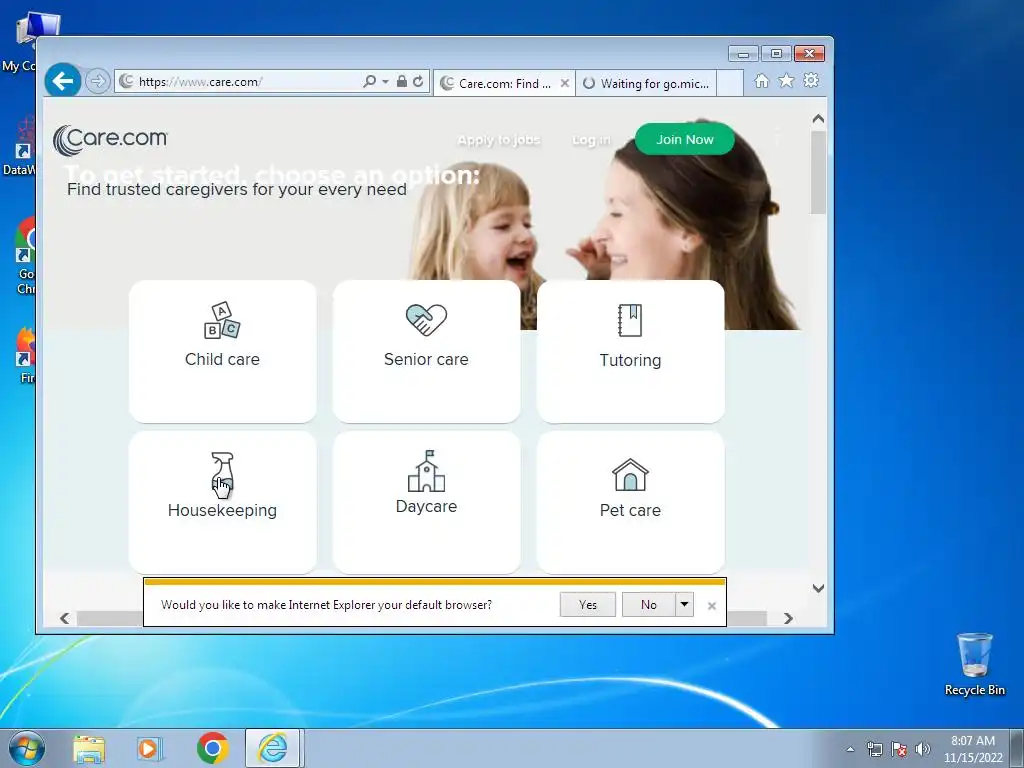Click the Tutoring label text

pyautogui.click(x=630, y=360)
